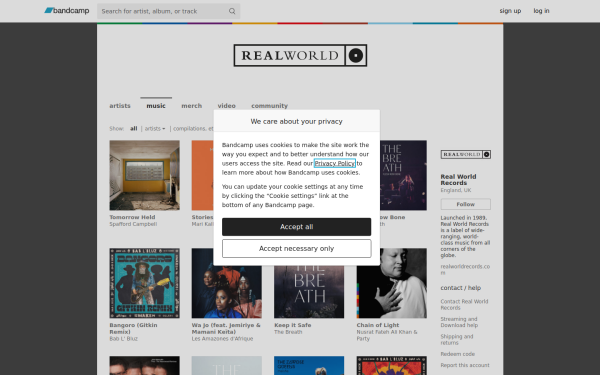The height and width of the screenshot is (375, 600).
Task: Click Report this account
Action: tap(465, 365)
